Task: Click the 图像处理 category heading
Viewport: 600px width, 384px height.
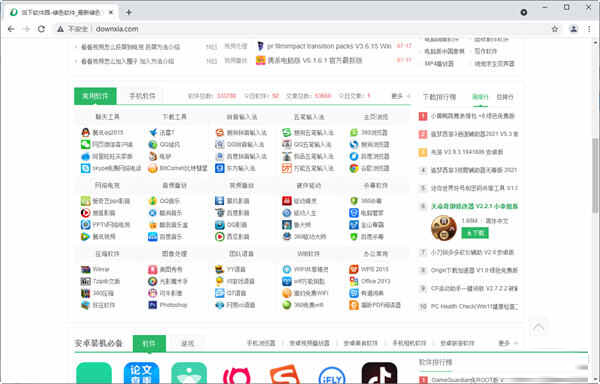Action: (x=174, y=254)
